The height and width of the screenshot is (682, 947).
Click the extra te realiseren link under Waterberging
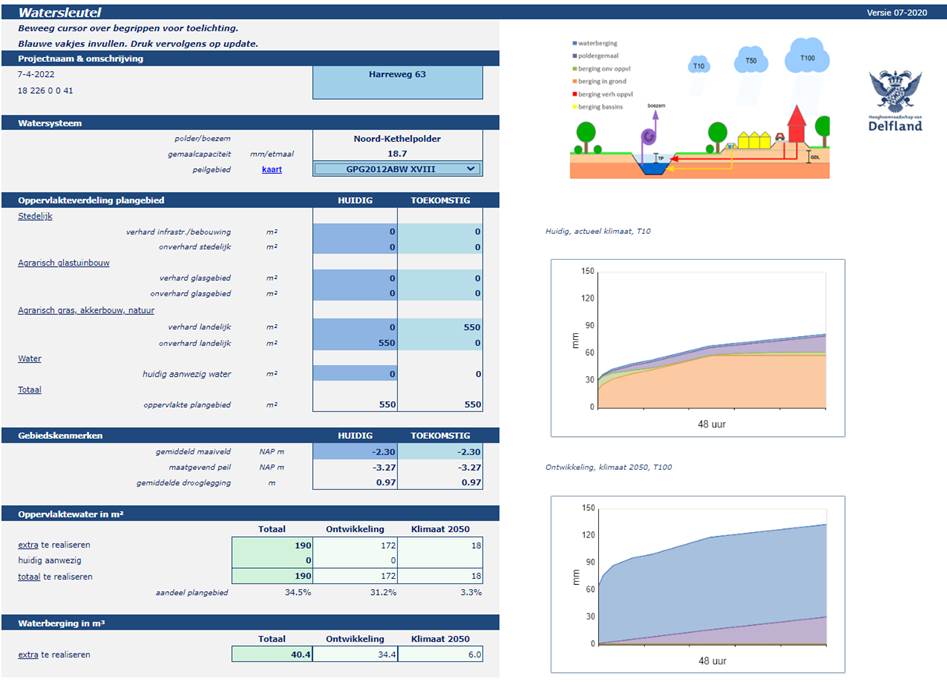[28, 655]
